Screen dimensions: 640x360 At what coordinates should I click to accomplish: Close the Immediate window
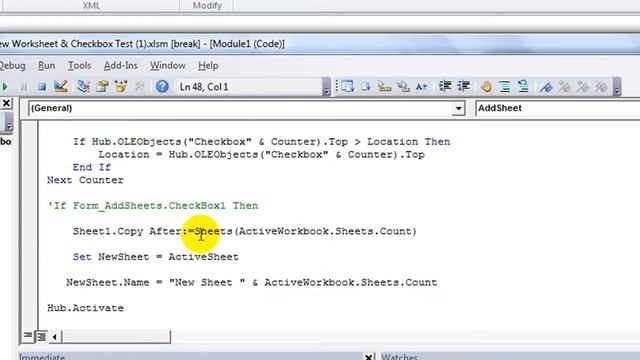coord(369,357)
